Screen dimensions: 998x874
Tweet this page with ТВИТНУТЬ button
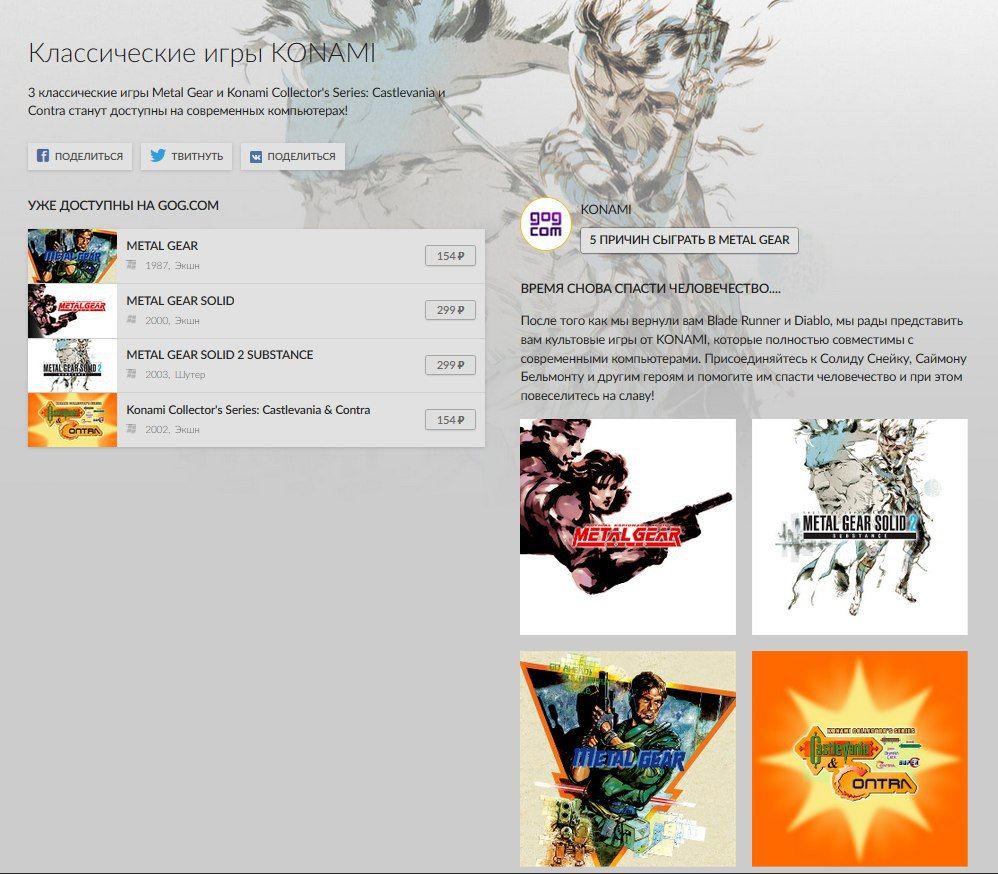click(x=186, y=156)
